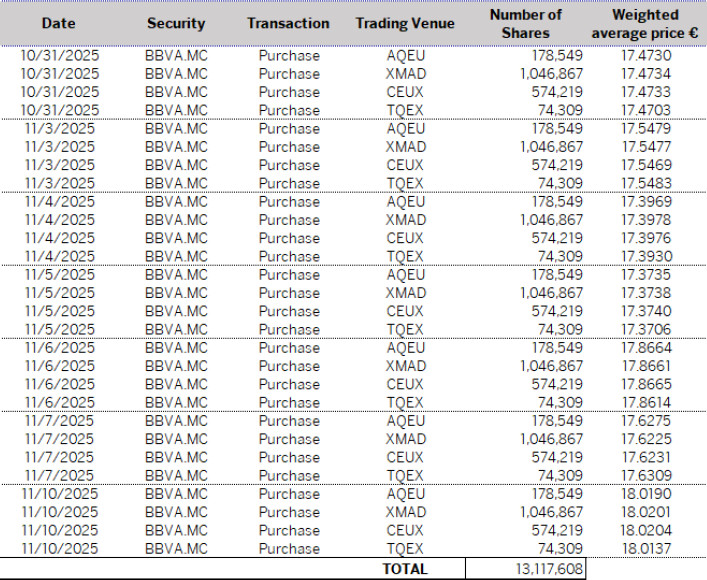Image resolution: width=707 pixels, height=580 pixels.
Task: Click the price value 17.6225
Action: (645, 439)
